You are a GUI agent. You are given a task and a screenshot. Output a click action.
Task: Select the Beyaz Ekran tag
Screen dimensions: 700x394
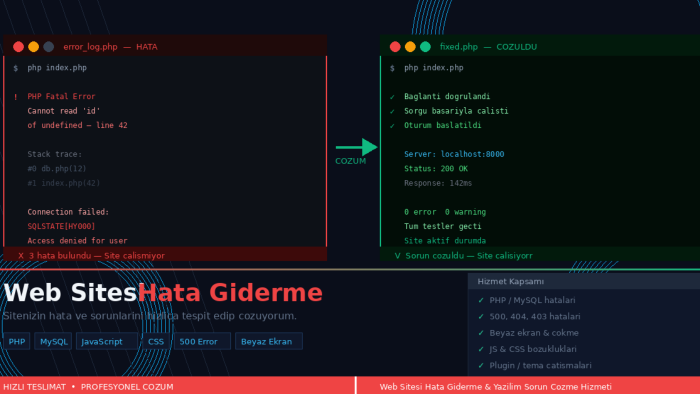click(269, 341)
